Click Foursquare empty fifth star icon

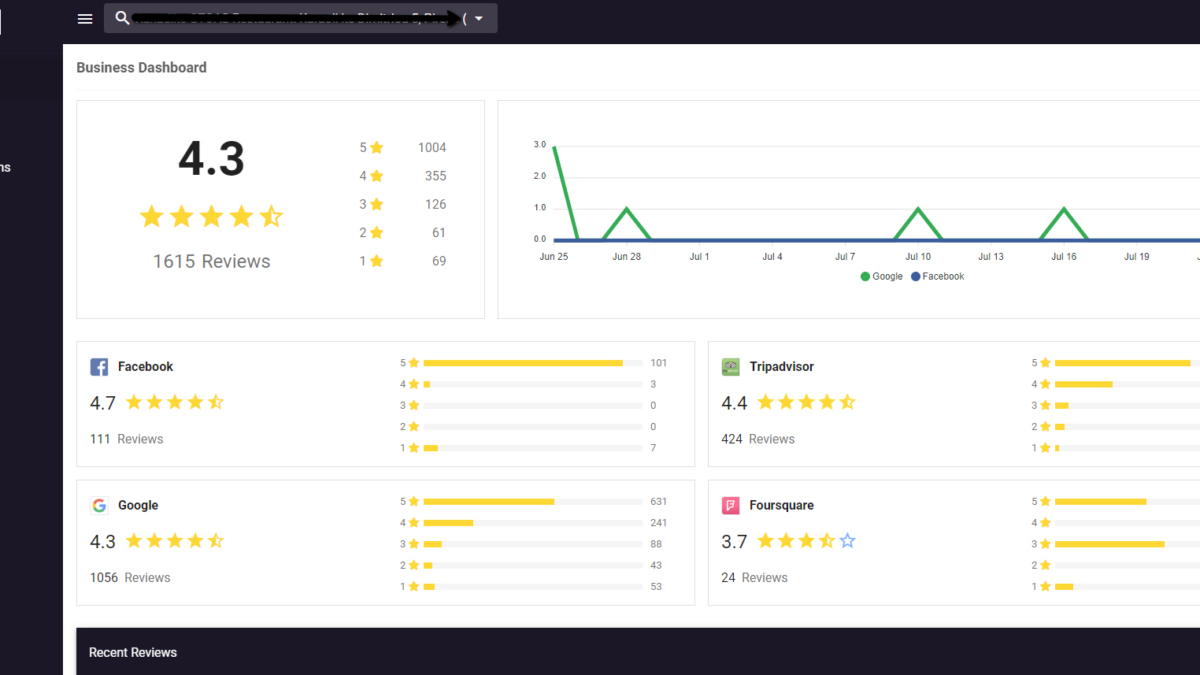pos(848,541)
